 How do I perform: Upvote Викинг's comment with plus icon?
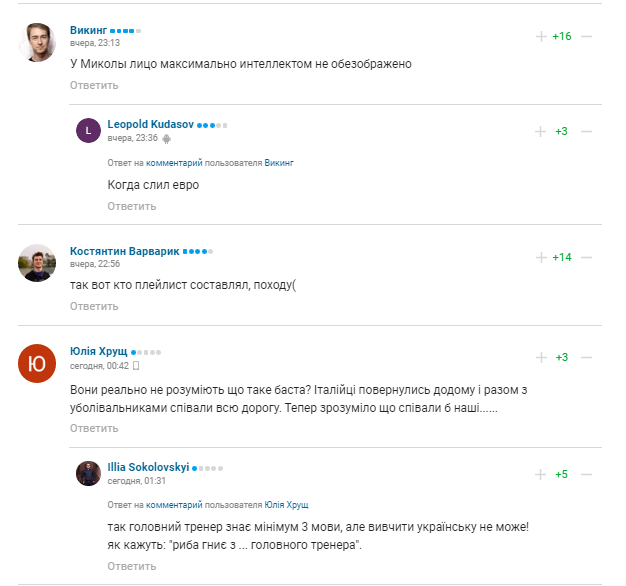point(541,36)
